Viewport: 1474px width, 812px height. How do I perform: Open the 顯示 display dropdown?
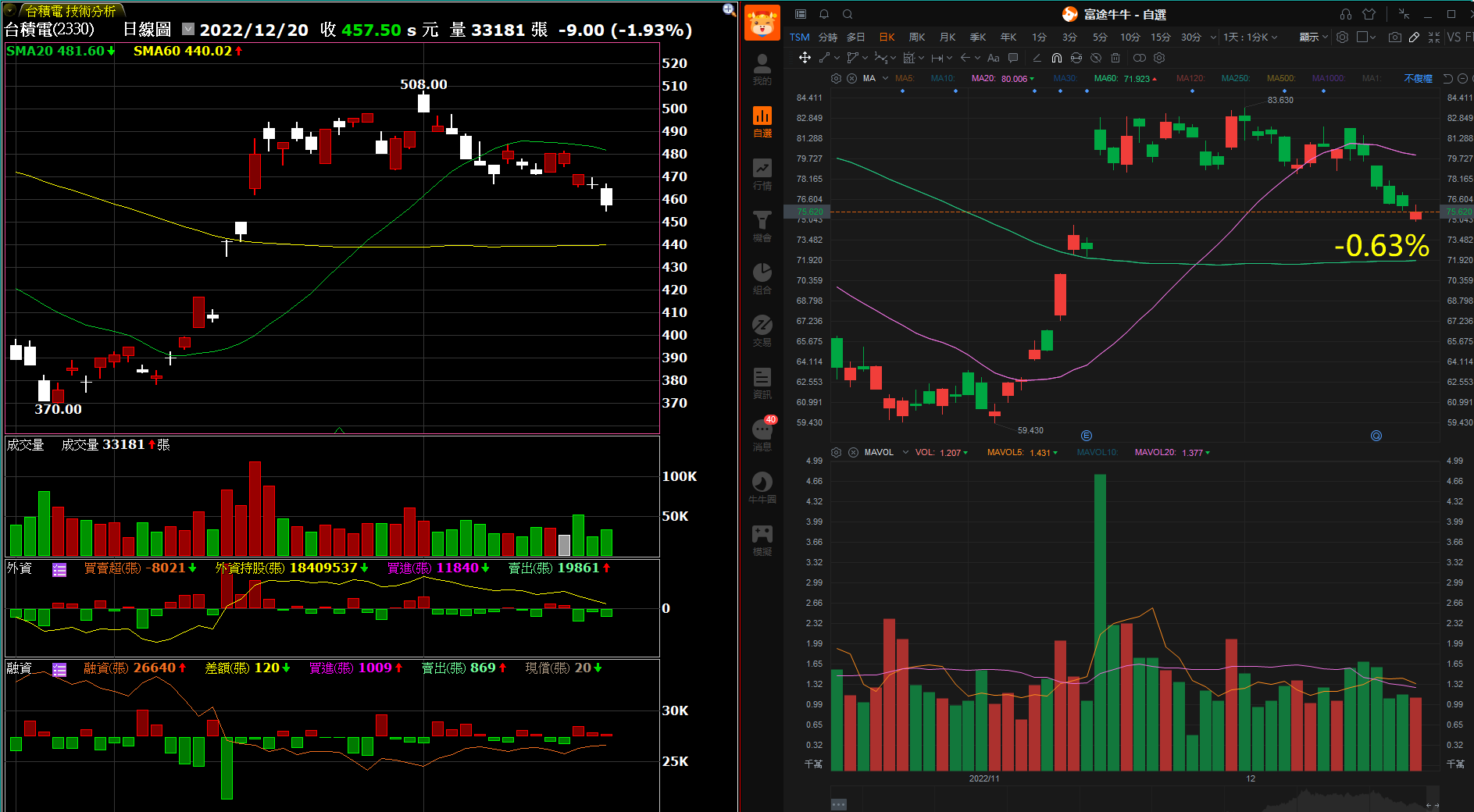pos(1314,37)
